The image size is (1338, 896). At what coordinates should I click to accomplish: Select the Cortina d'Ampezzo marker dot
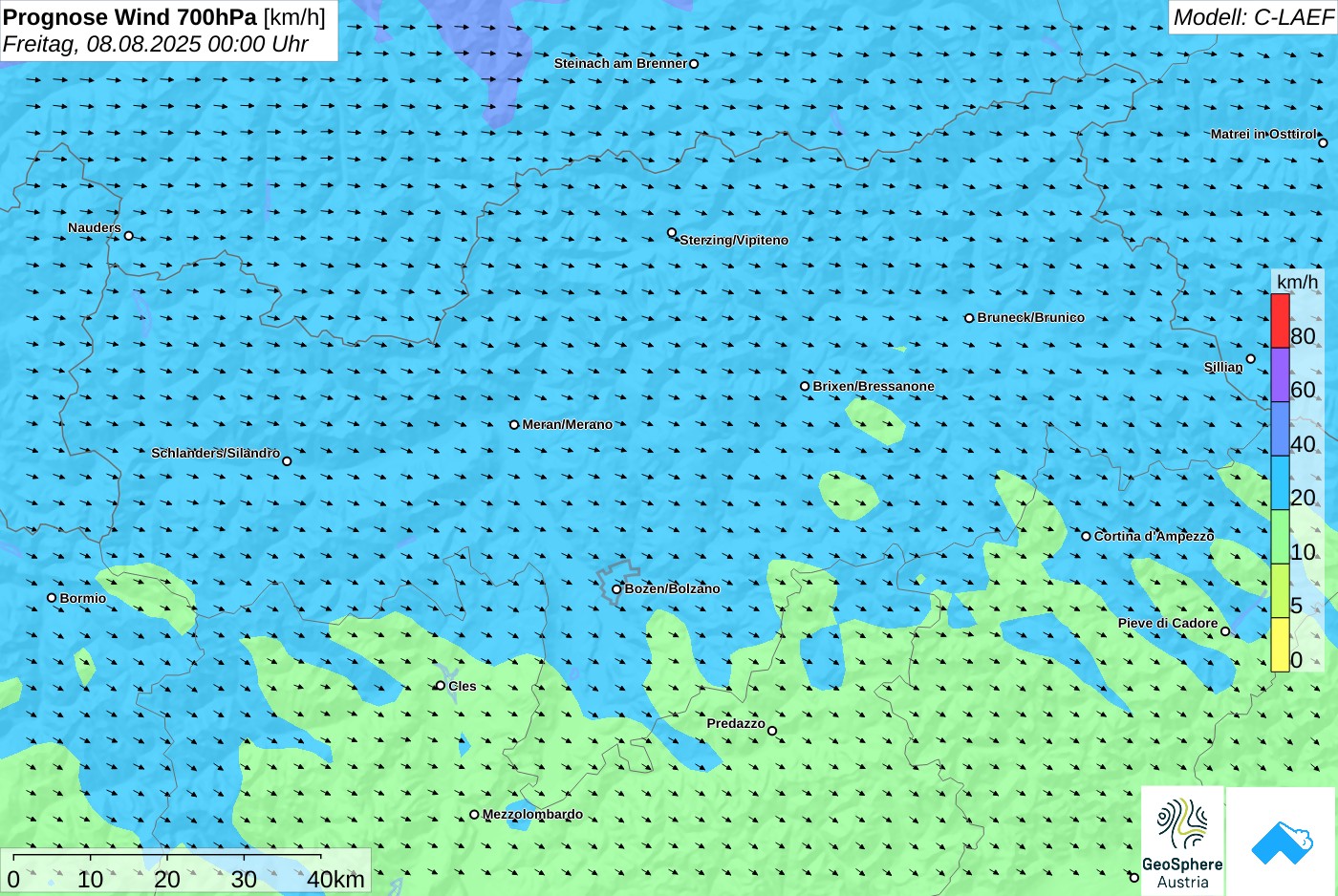click(1086, 536)
